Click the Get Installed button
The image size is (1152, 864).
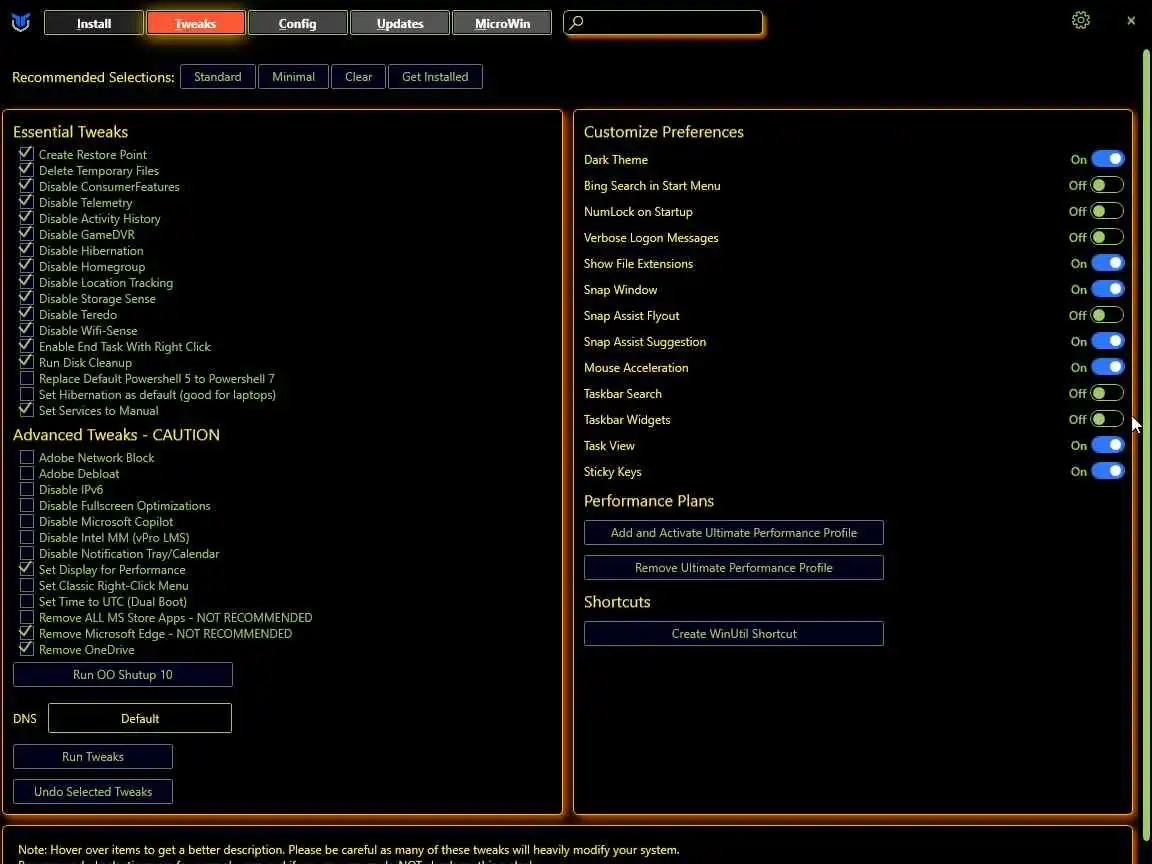pos(435,76)
